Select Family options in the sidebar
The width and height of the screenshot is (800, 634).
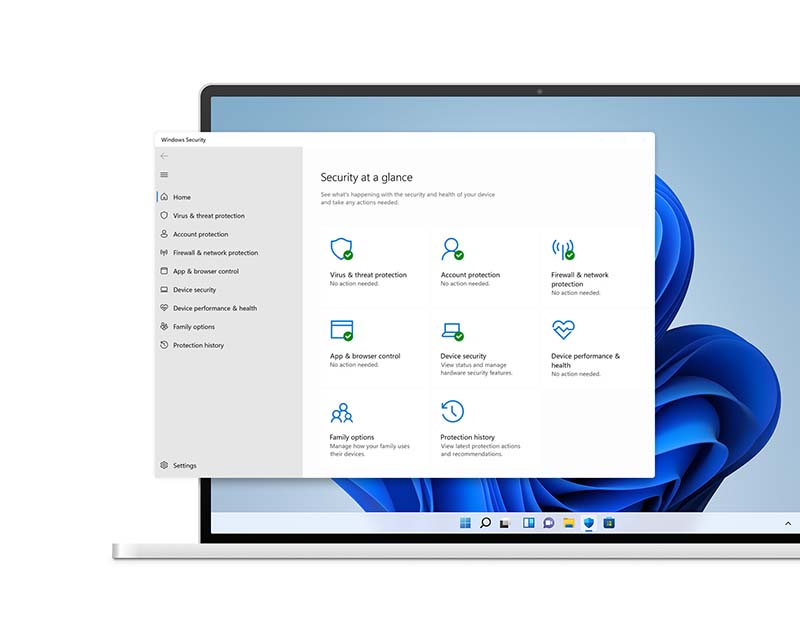194,327
